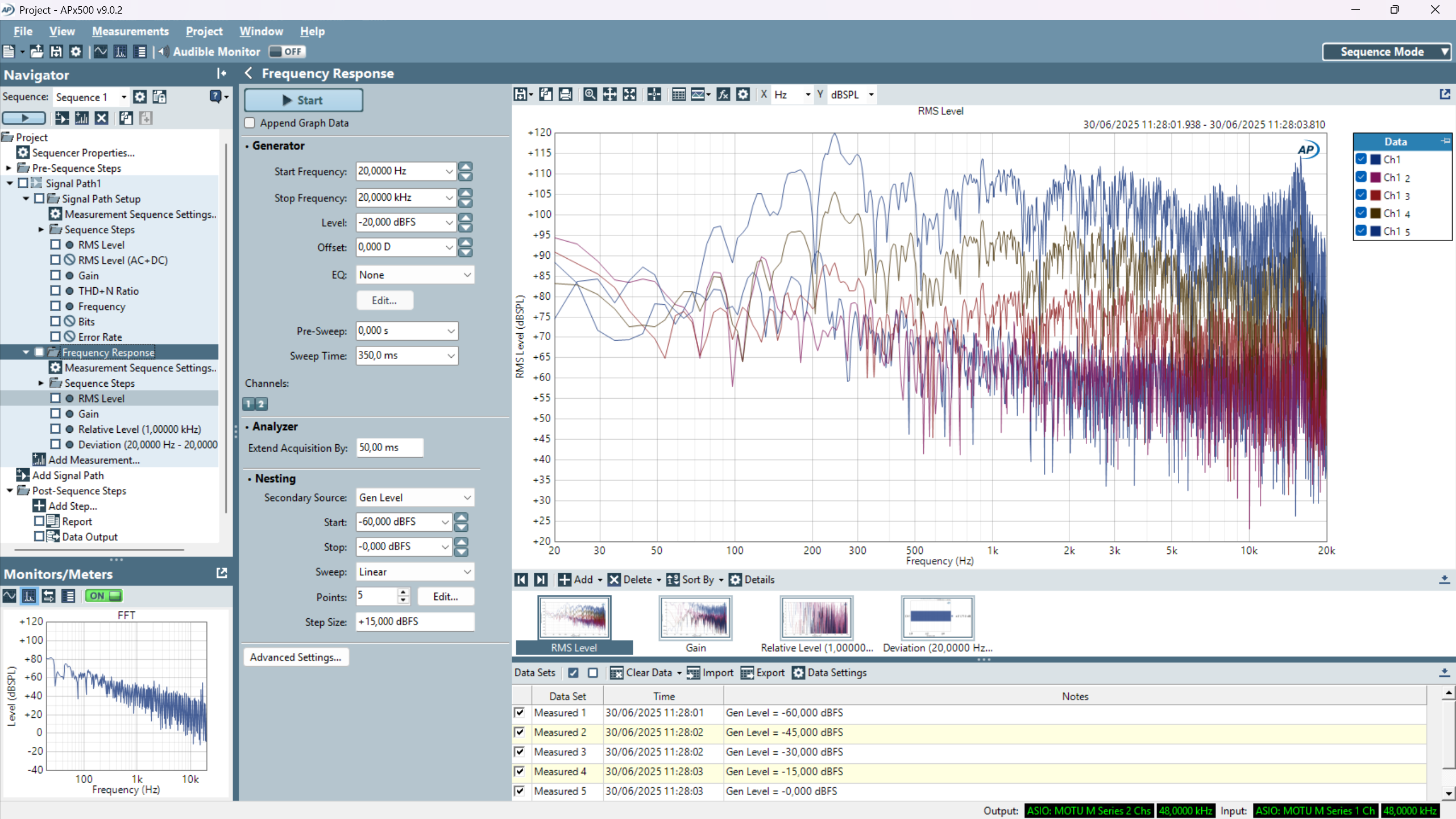Increase the Points stepper value

point(403,592)
